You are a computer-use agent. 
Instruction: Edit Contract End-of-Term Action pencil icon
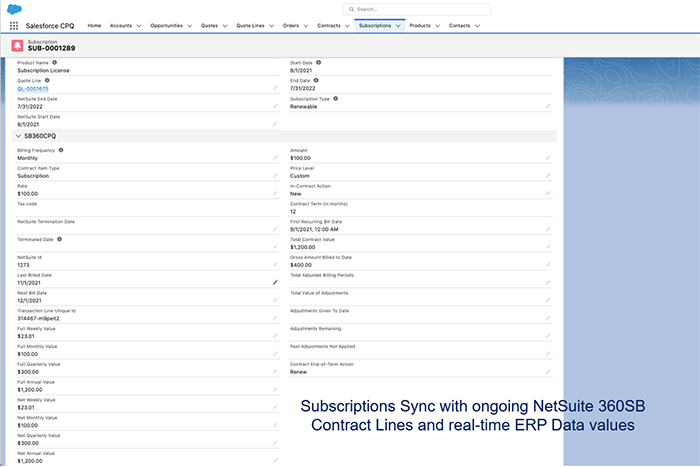point(547,371)
